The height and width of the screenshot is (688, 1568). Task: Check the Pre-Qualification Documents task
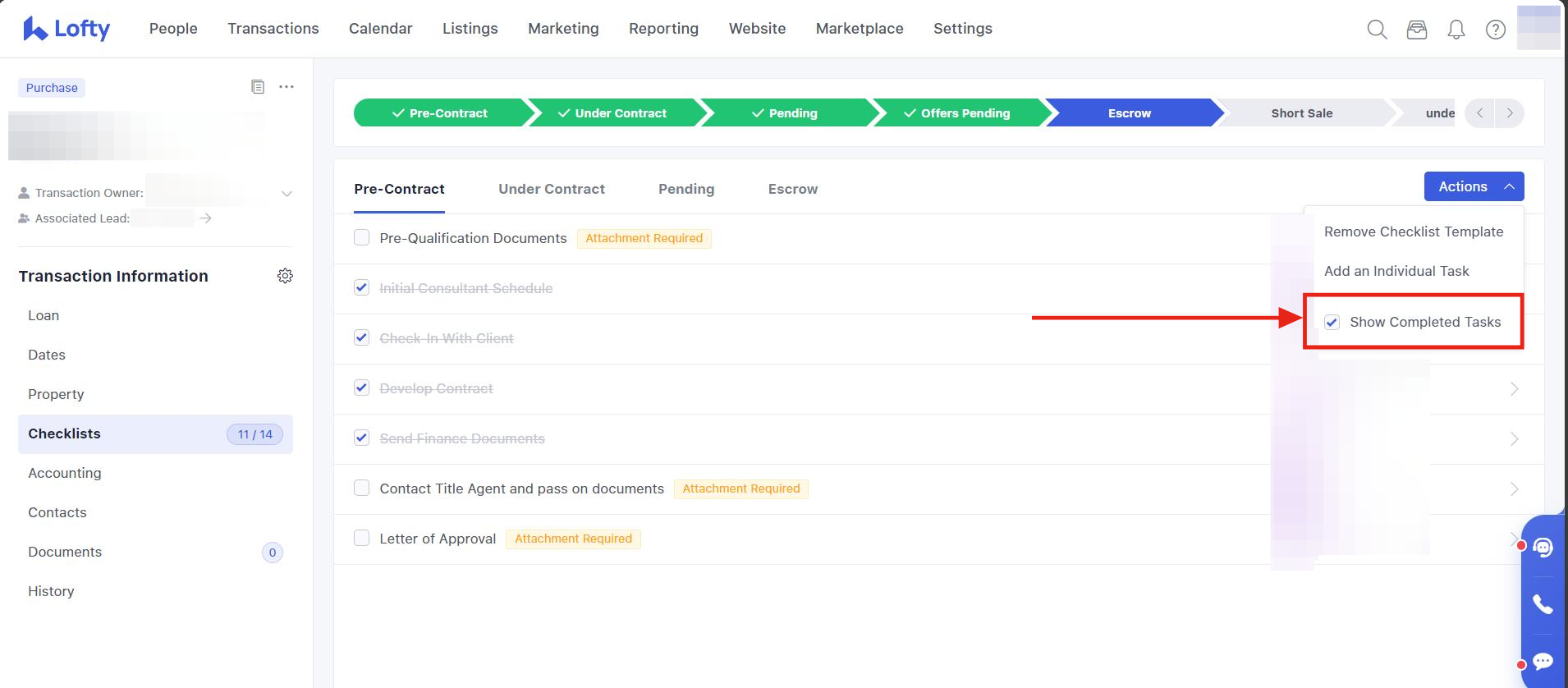point(361,238)
